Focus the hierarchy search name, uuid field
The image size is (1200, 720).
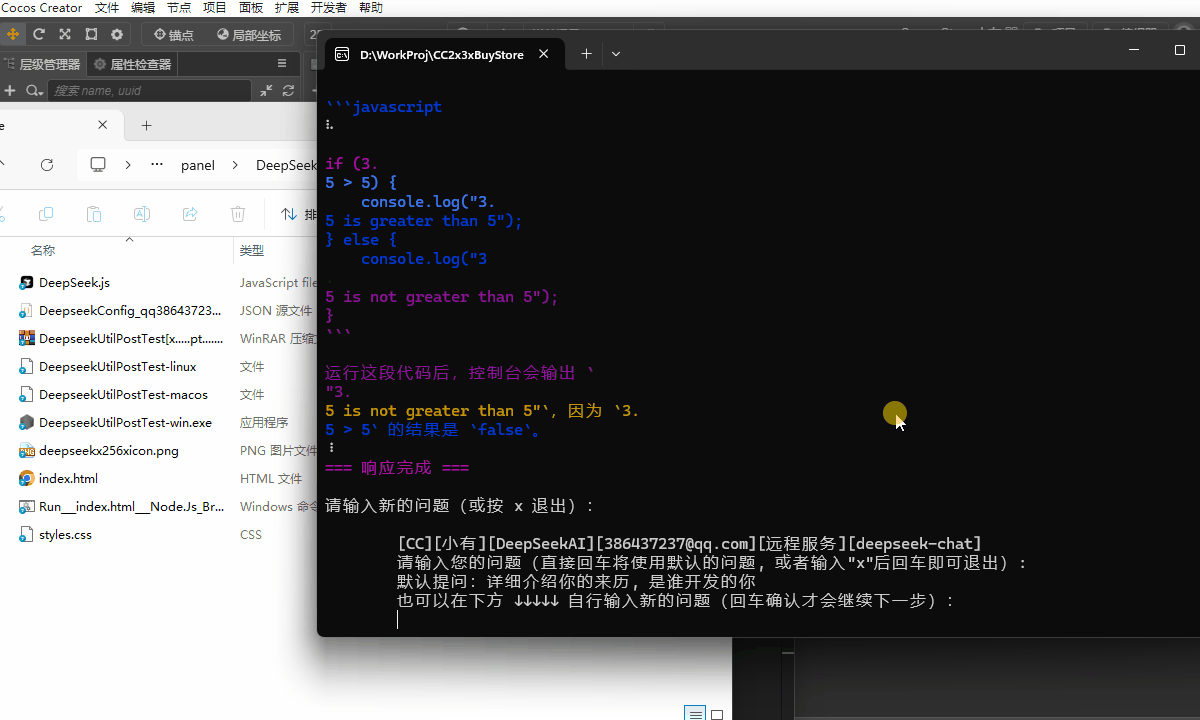pos(150,90)
